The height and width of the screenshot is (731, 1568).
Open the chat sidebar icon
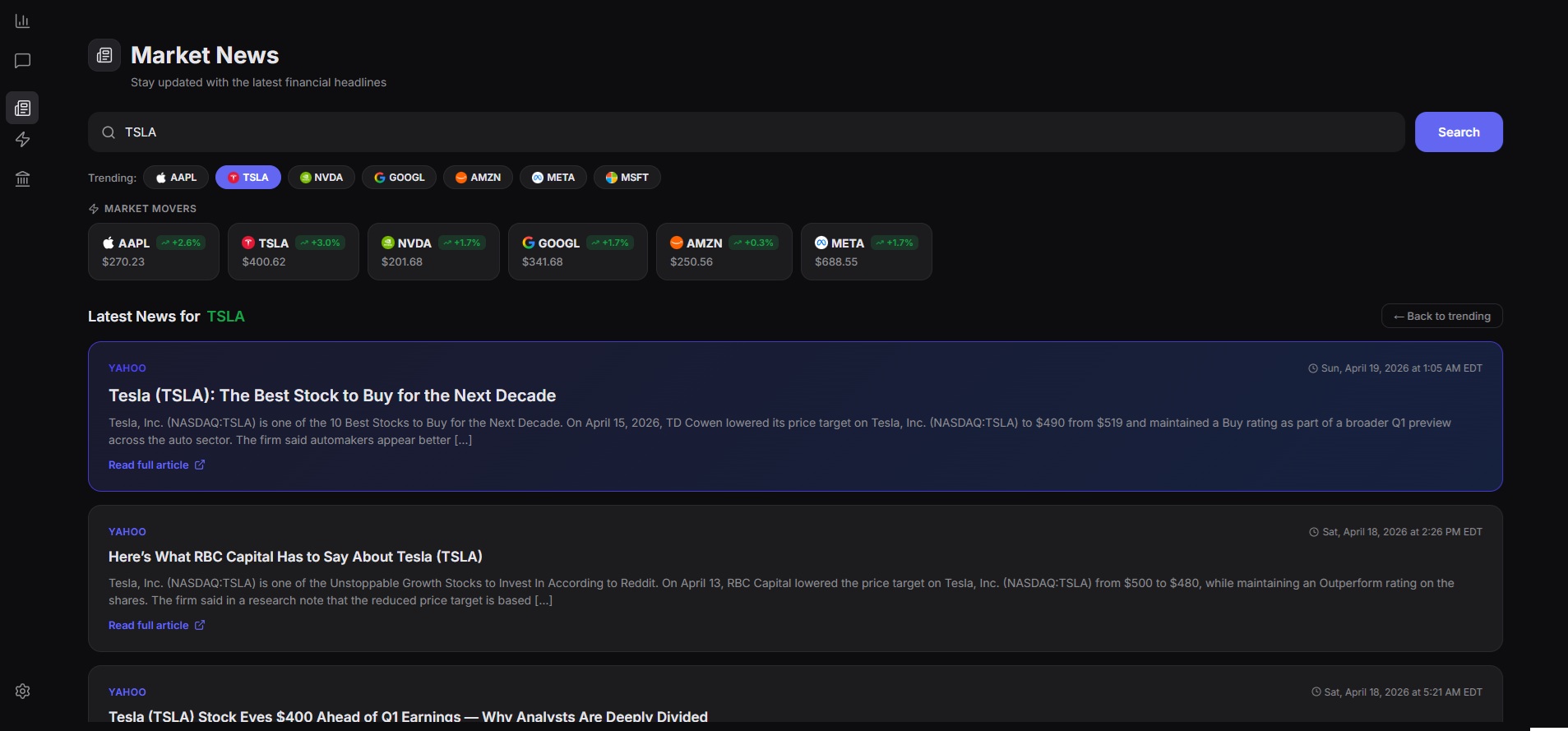pos(22,61)
